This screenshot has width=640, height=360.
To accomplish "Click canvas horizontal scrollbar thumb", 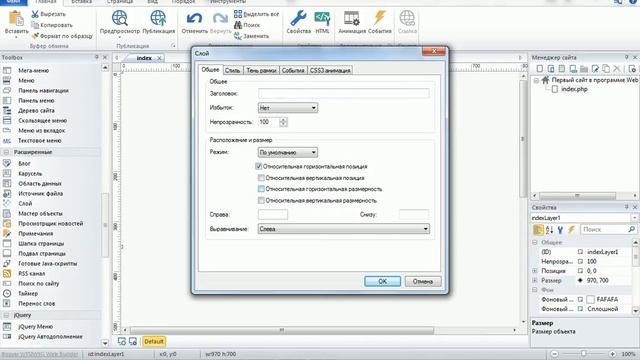I will click(x=282, y=330).
